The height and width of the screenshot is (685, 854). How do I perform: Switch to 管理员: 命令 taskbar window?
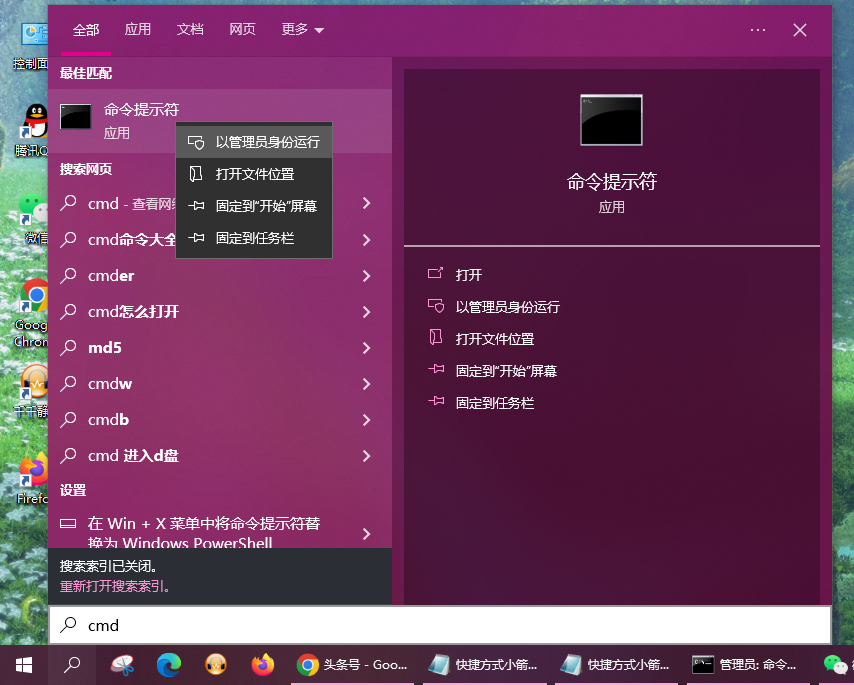pos(746,665)
